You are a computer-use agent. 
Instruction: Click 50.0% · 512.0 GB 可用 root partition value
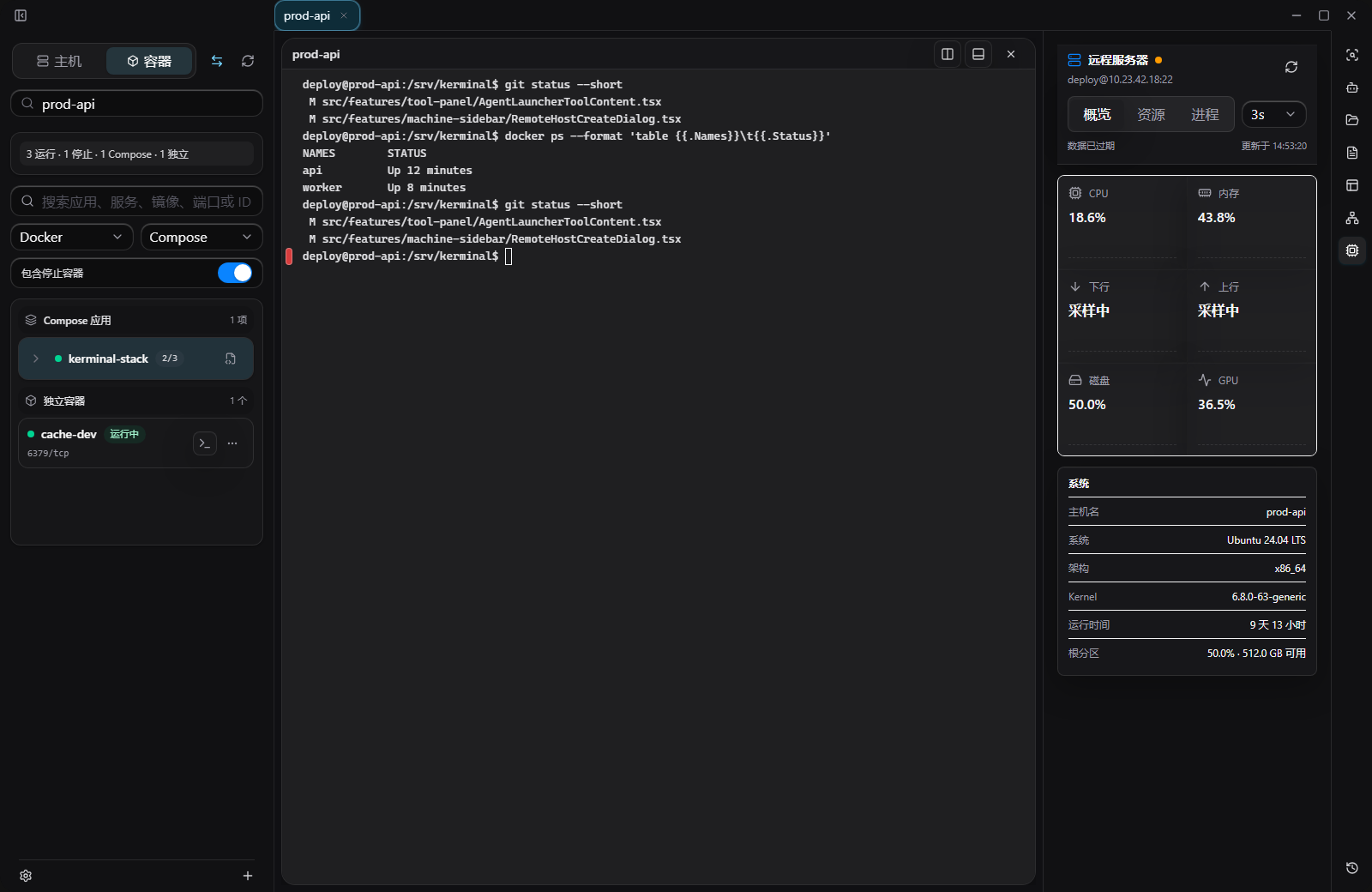pos(1256,654)
